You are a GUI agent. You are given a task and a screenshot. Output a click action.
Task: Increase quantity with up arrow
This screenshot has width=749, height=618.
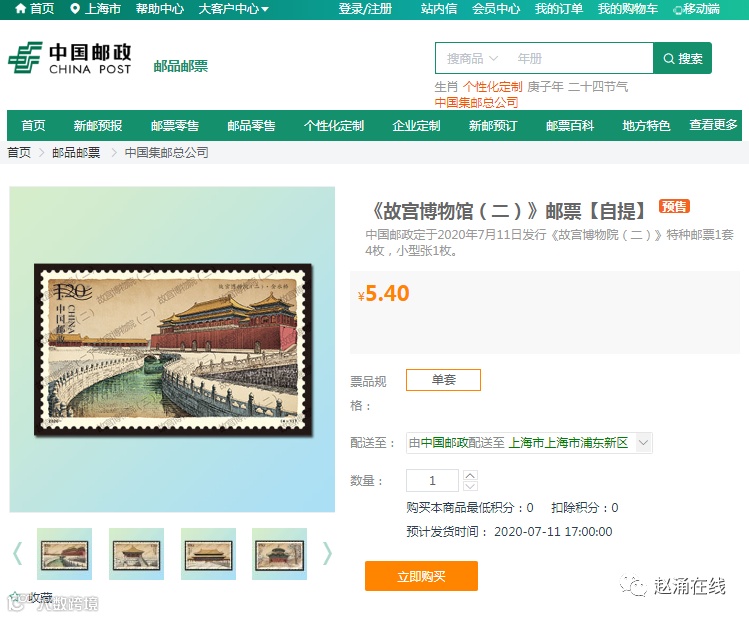coord(470,475)
